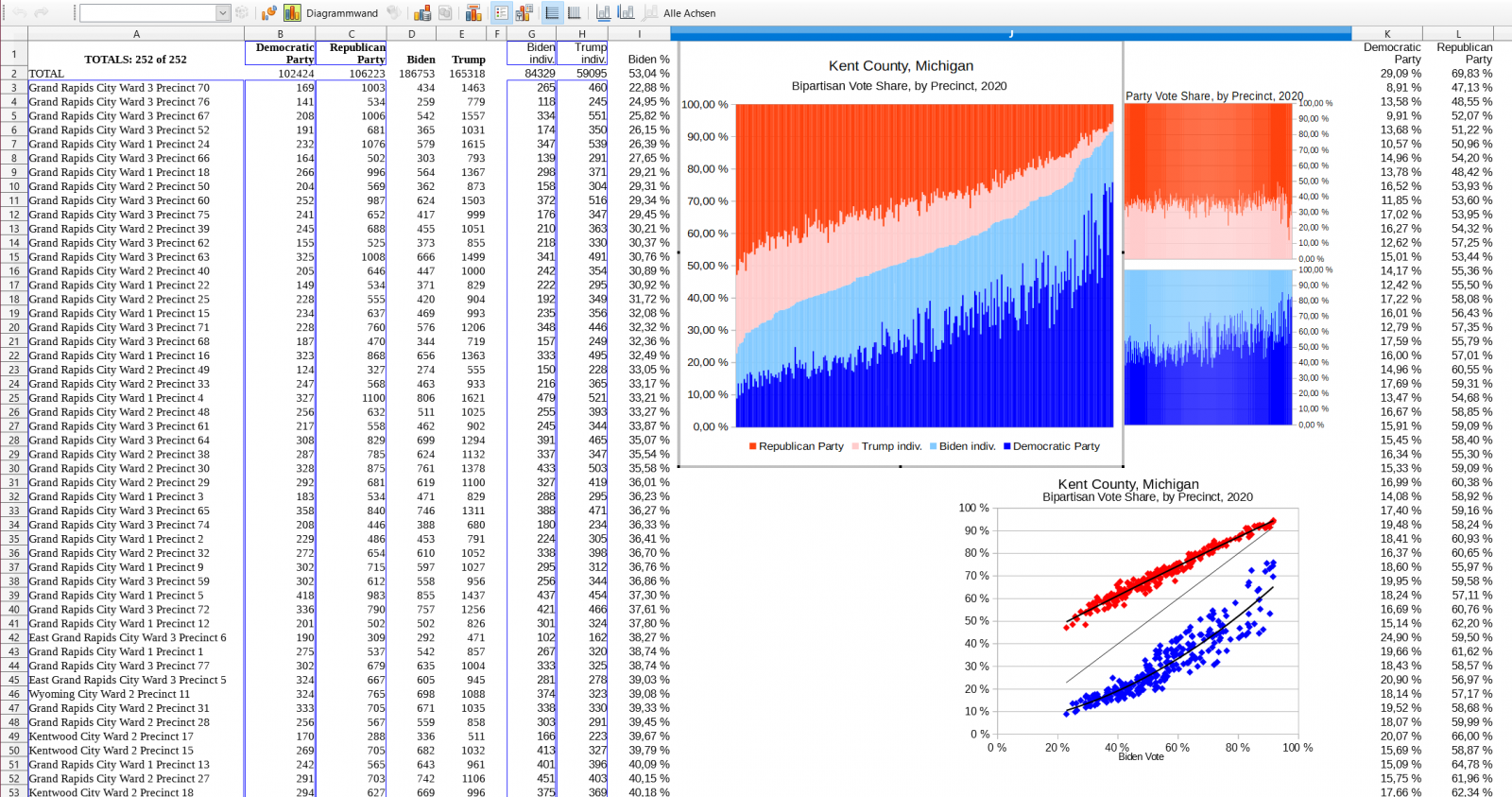Open the legend formatting icon
Screen dimensions: 1512x797
(523, 13)
